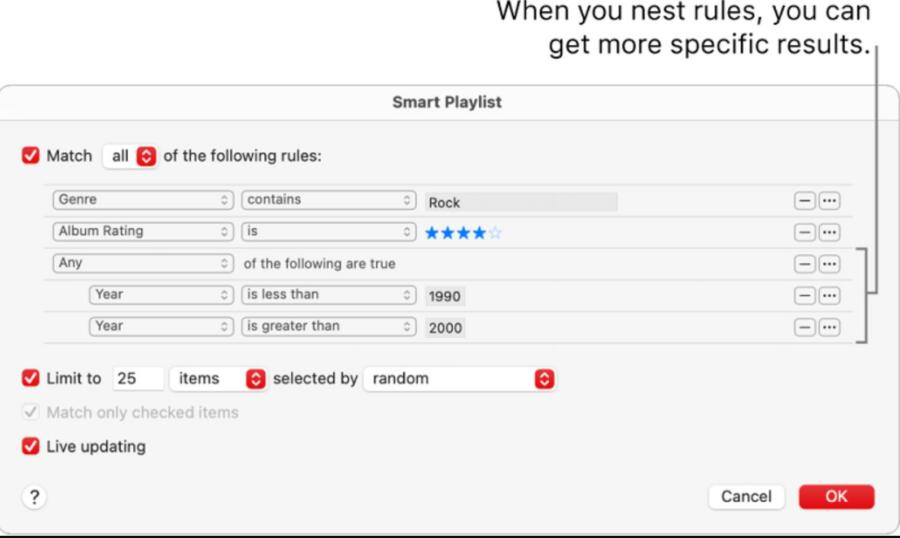This screenshot has width=900, height=538.
Task: Disable the Live updating checkbox
Action: [x=30, y=446]
